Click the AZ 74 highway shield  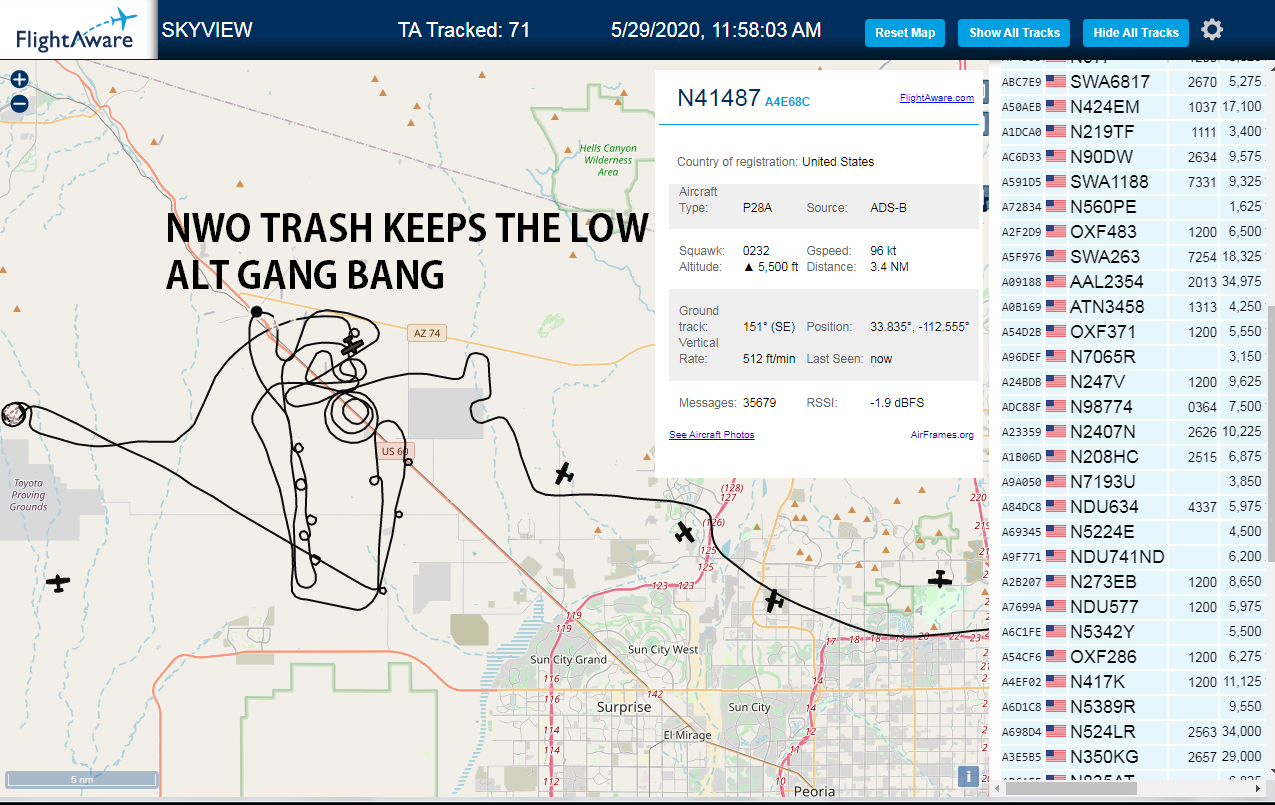[425, 333]
